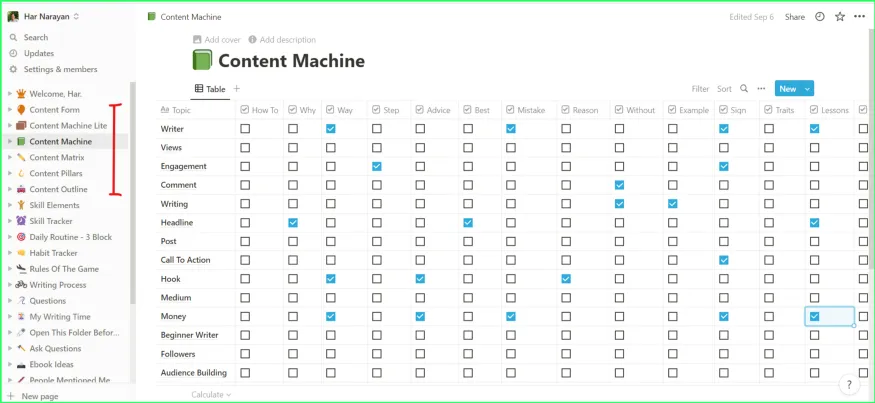The height and width of the screenshot is (403, 875).
Task: Click the Filter button
Action: [700, 89]
